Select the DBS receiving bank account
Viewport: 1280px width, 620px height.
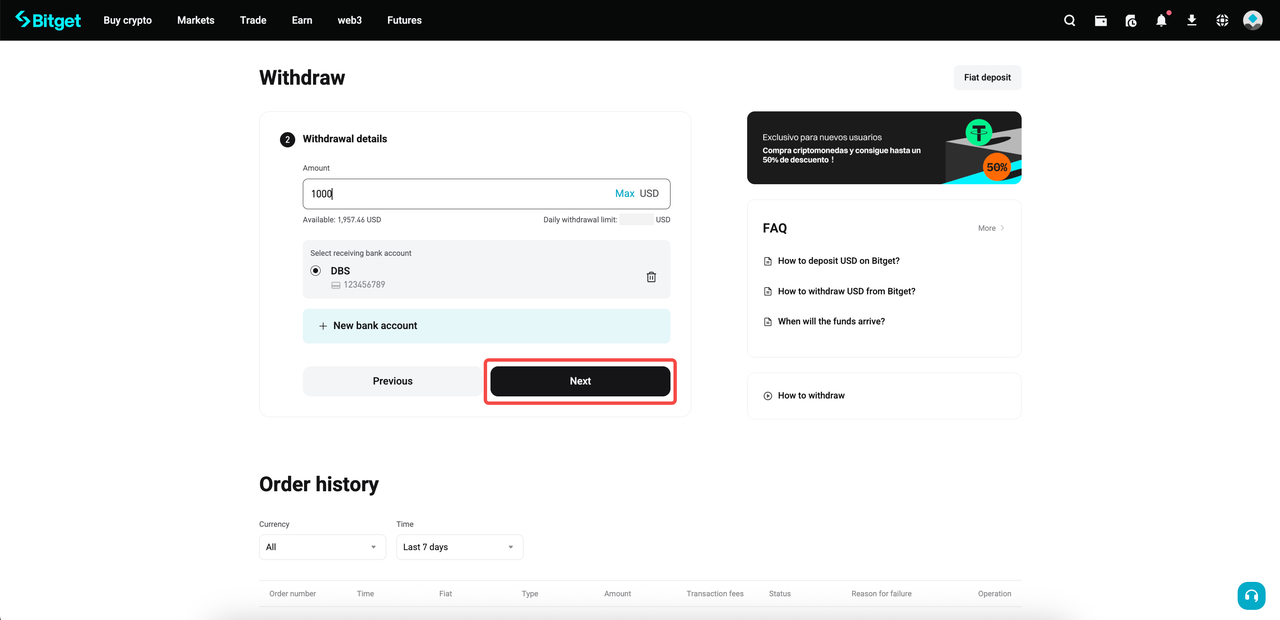pyautogui.click(x=315, y=270)
